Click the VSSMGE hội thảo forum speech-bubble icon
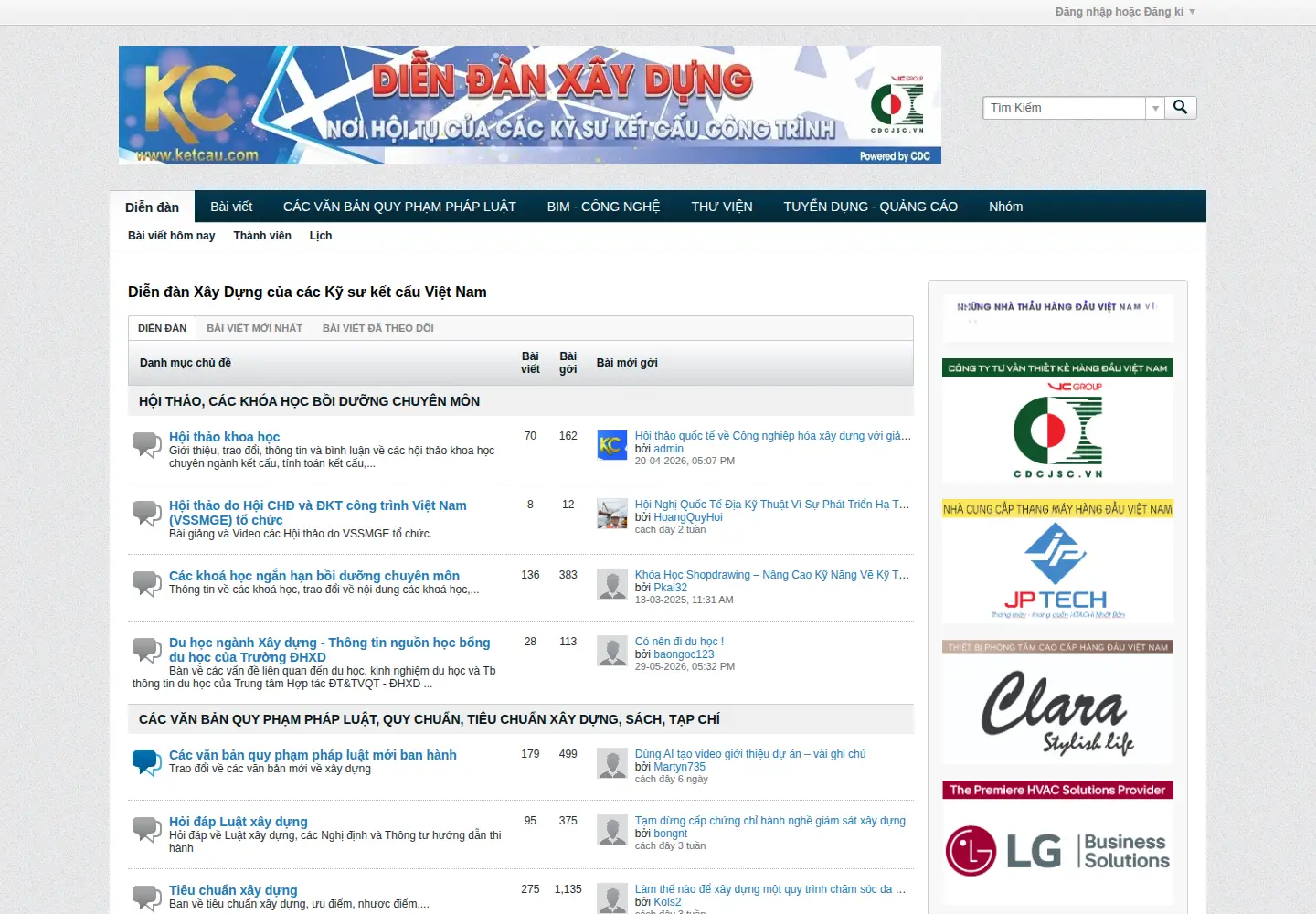Viewport: 1316px width, 914px height. pyautogui.click(x=146, y=514)
